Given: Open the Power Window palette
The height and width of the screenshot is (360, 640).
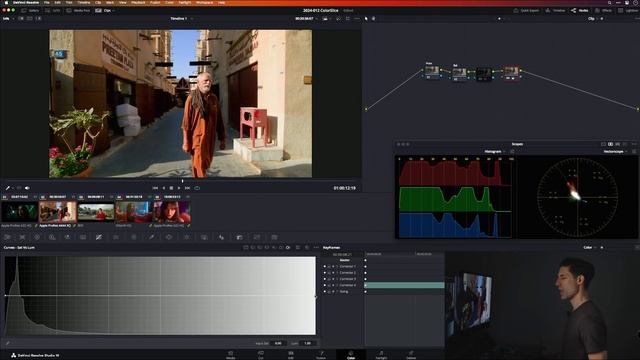Looking at the screenshot, I should 169,237.
